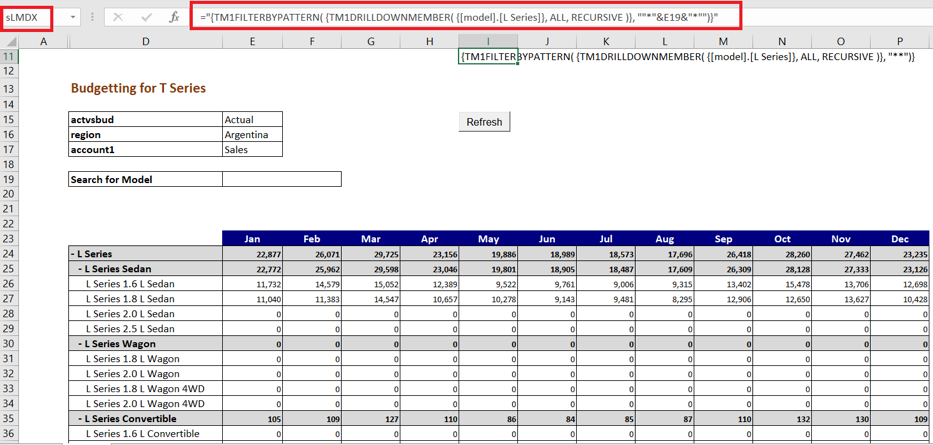933x445 pixels.
Task: Select the L Series 1.6 L Convertible label
Action: (x=143, y=434)
